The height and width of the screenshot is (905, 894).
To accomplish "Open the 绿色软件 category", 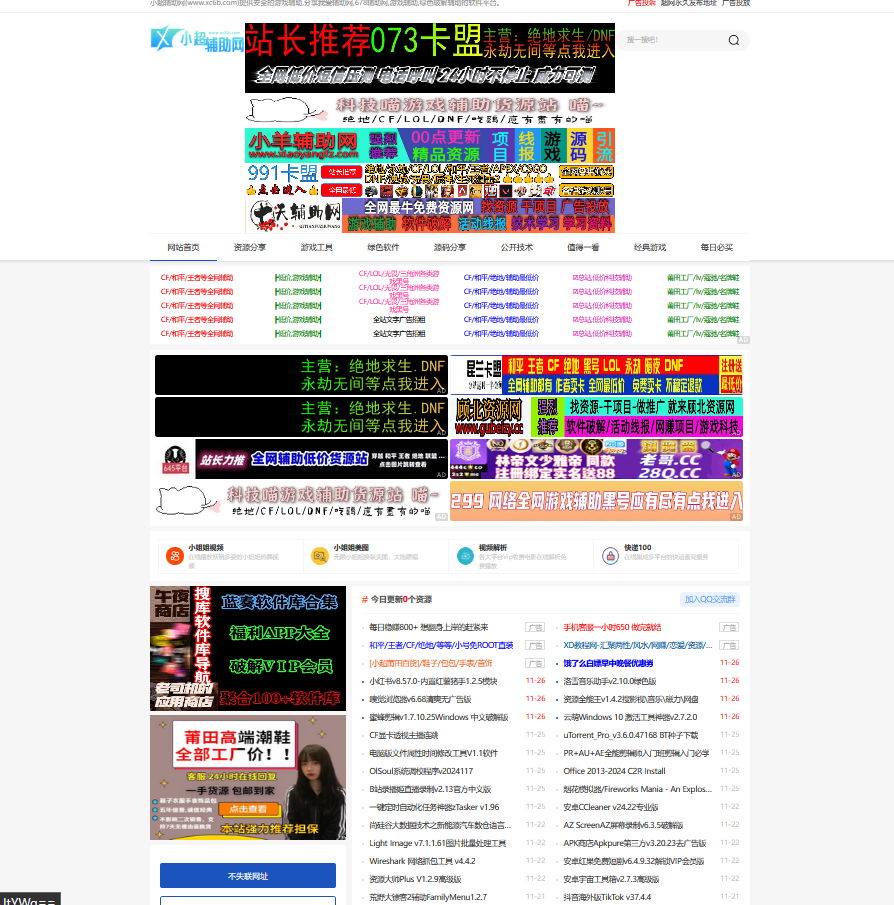I will click(x=383, y=248).
